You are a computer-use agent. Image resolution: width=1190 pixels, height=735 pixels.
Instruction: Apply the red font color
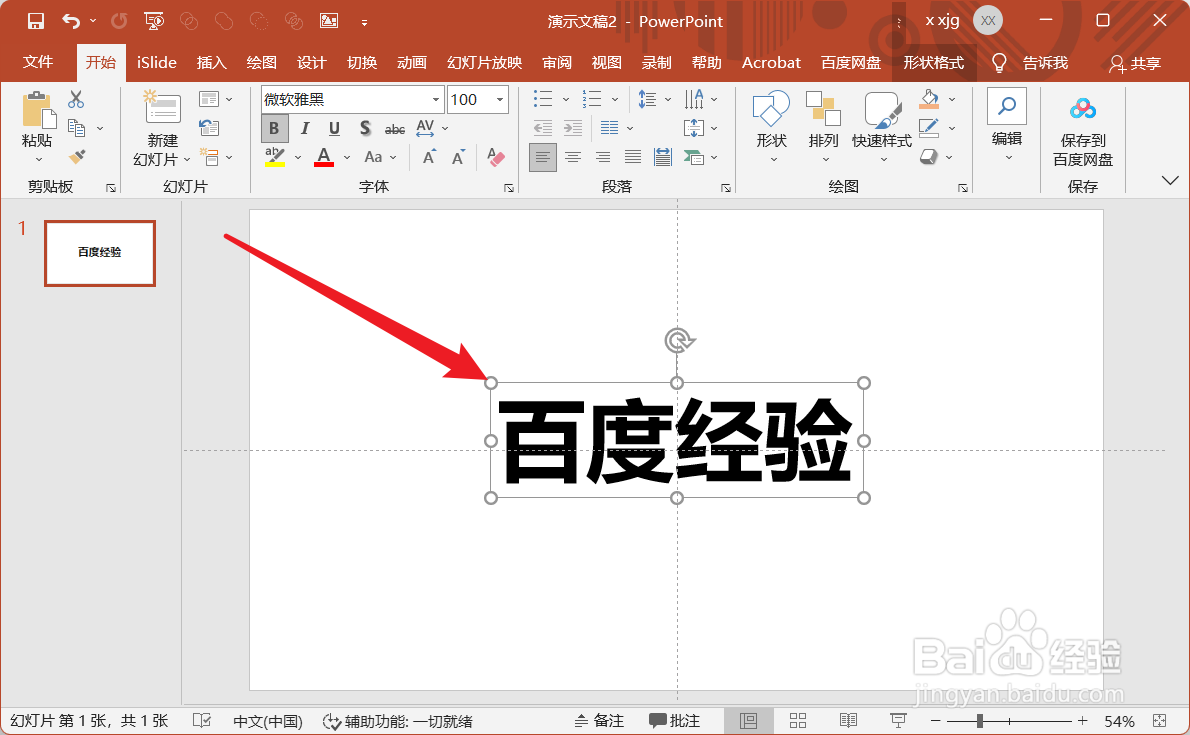click(x=324, y=157)
